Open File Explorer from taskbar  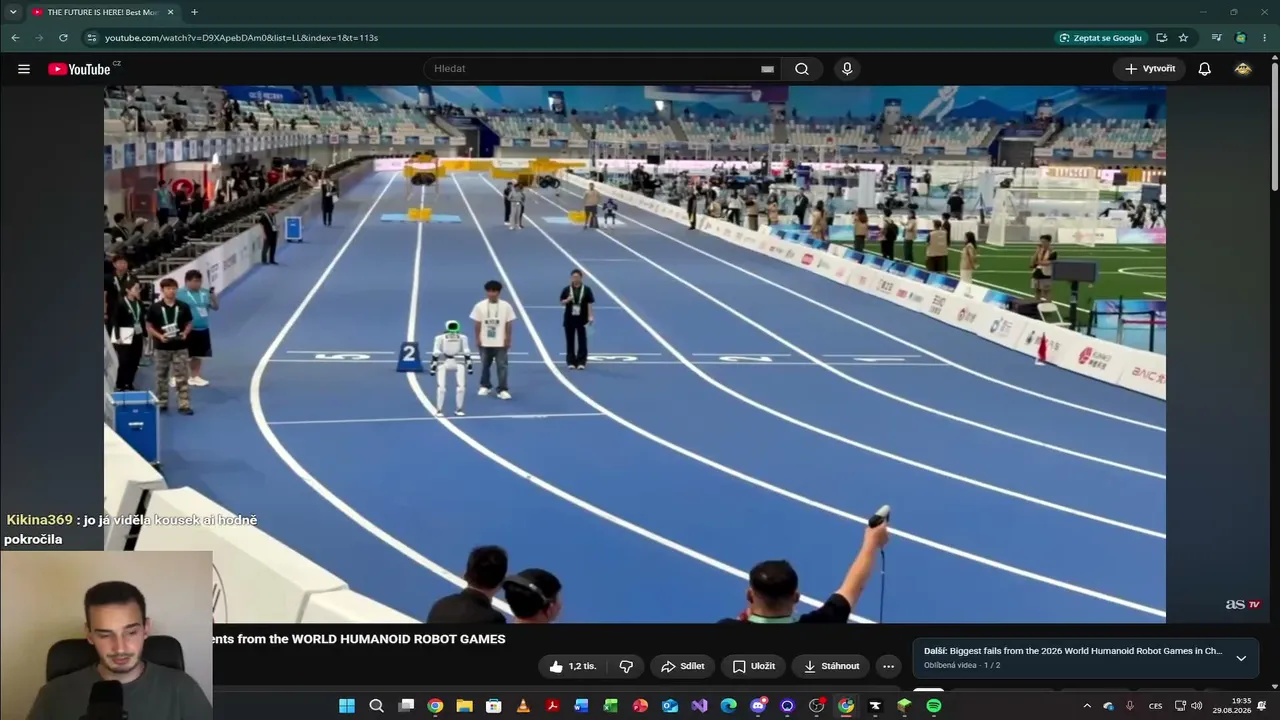[x=464, y=706]
